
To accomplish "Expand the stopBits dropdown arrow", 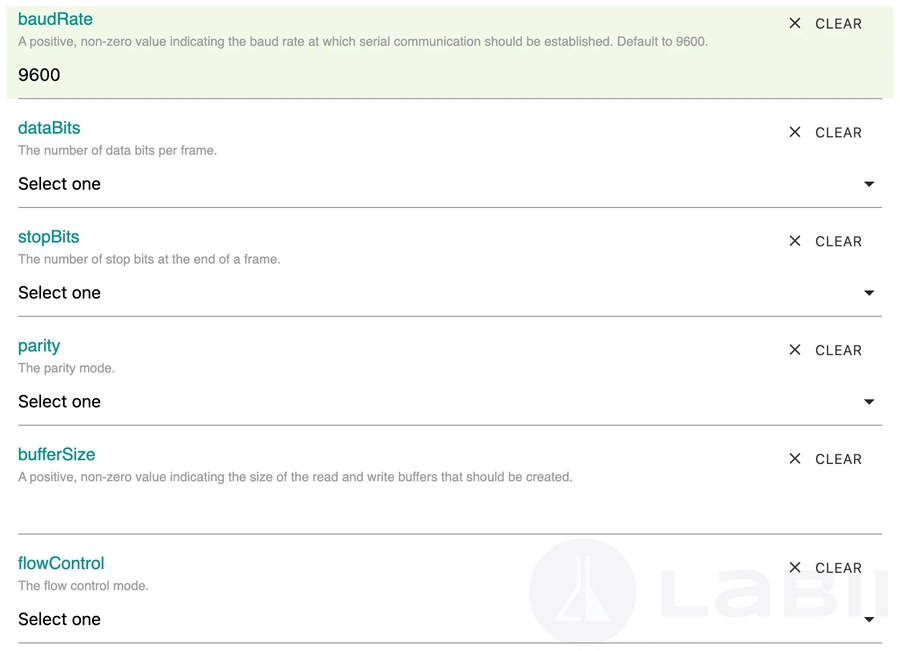I will (x=869, y=293).
